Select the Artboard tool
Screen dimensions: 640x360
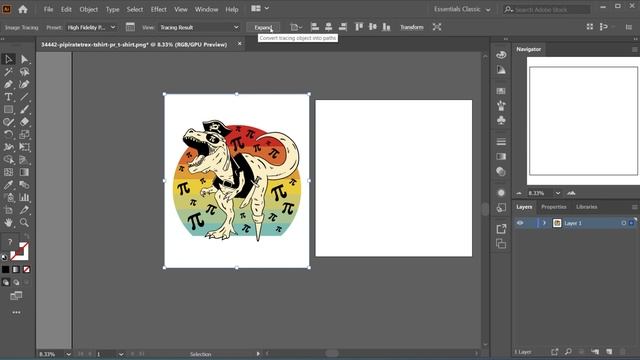click(8, 210)
